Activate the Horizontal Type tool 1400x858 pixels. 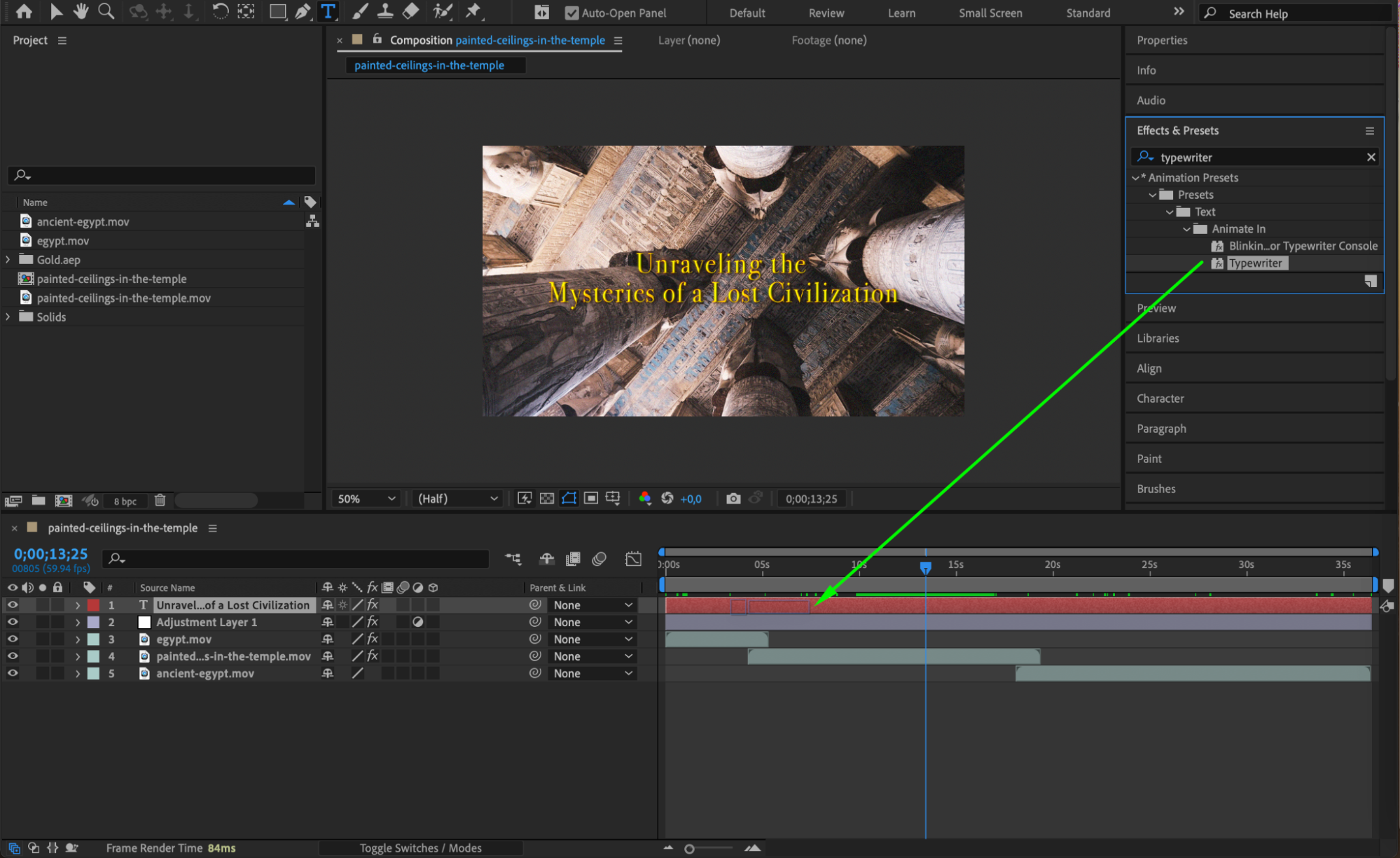pos(328,11)
